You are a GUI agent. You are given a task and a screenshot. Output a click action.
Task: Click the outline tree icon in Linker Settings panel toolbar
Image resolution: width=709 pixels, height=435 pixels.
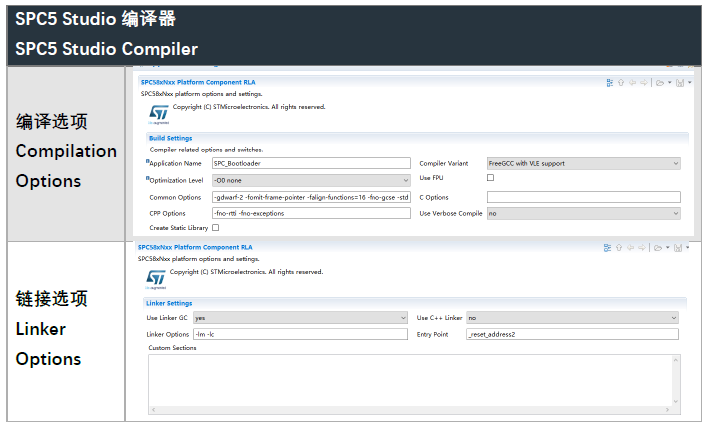pos(607,248)
